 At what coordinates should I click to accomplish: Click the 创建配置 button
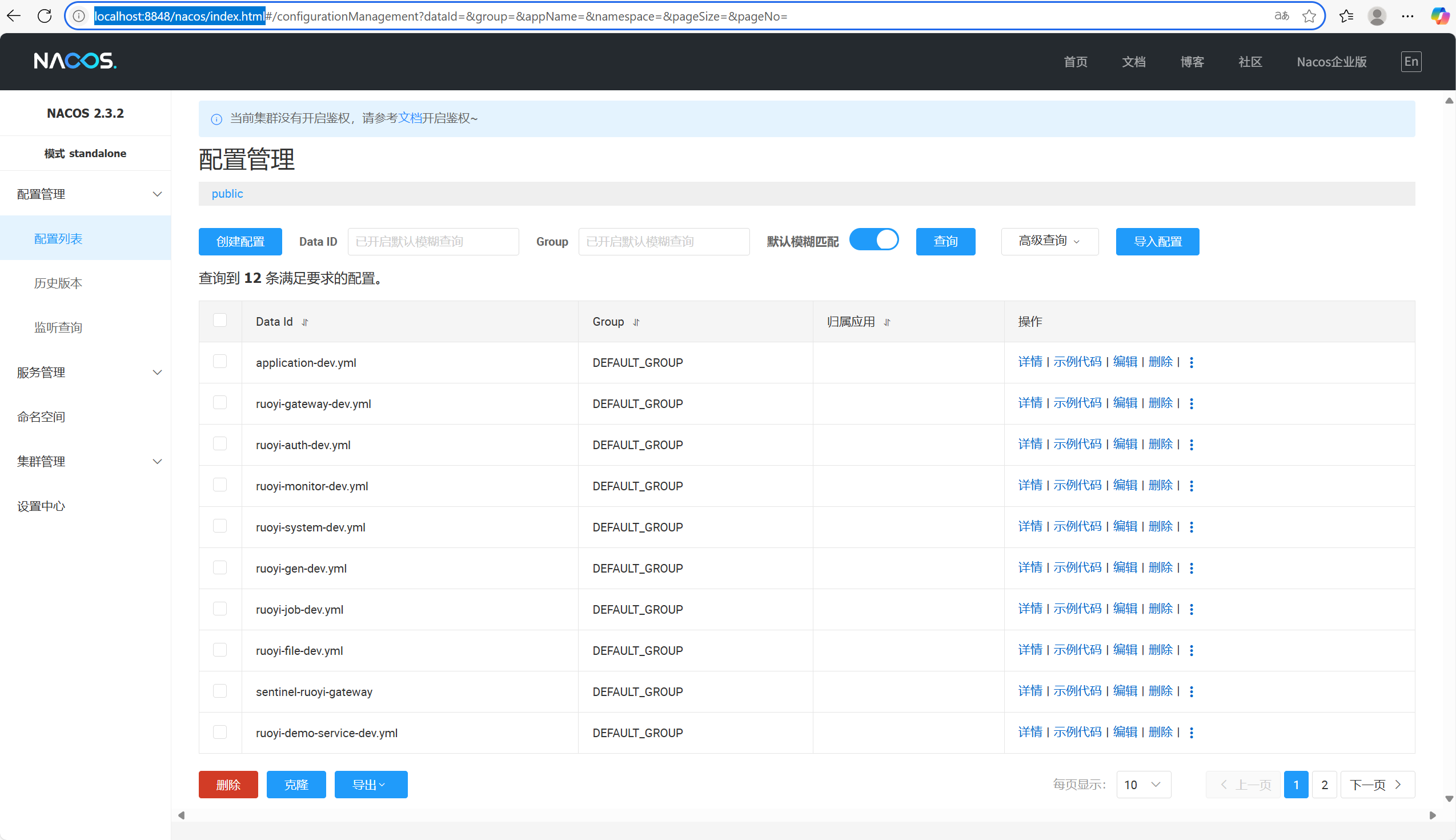click(x=240, y=241)
